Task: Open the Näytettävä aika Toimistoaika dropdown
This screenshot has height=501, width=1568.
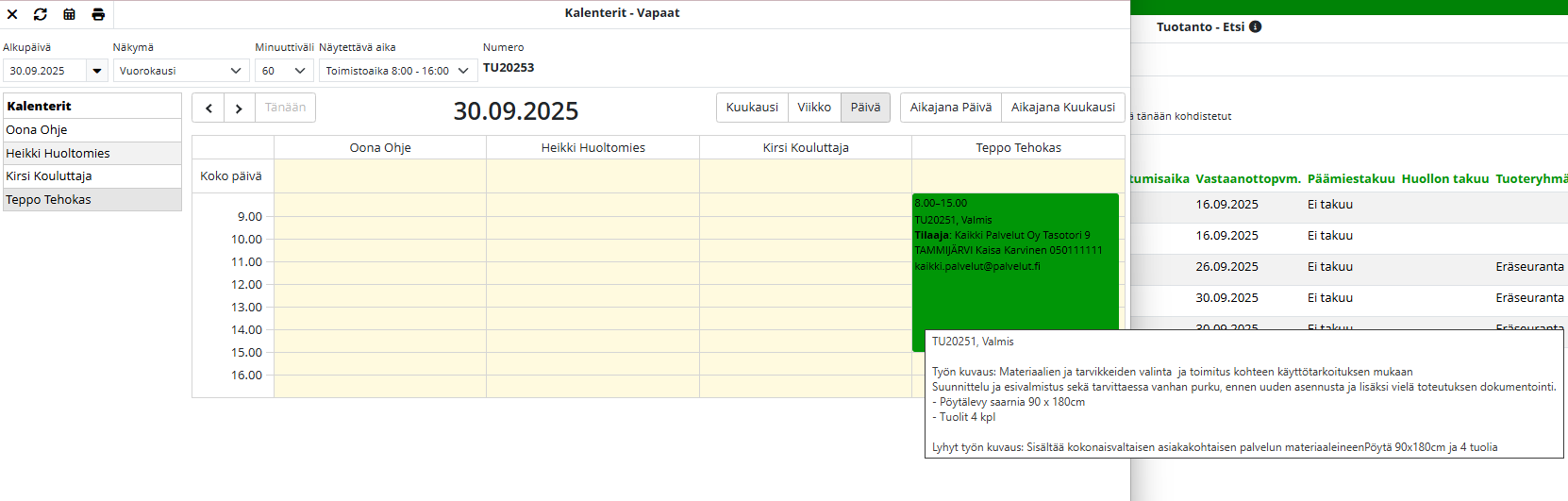Action: point(397,71)
